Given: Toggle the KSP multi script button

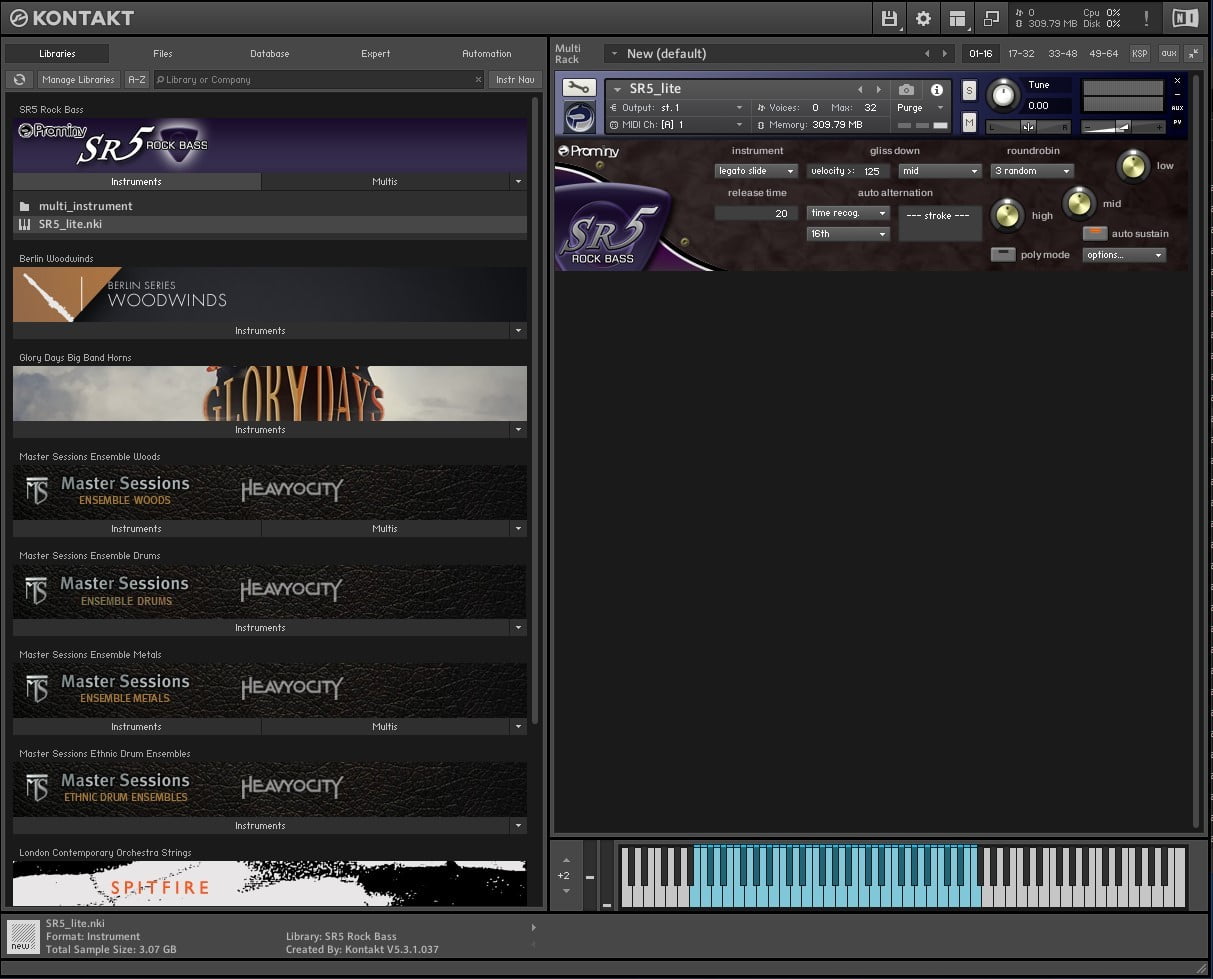Looking at the screenshot, I should pyautogui.click(x=1140, y=53).
